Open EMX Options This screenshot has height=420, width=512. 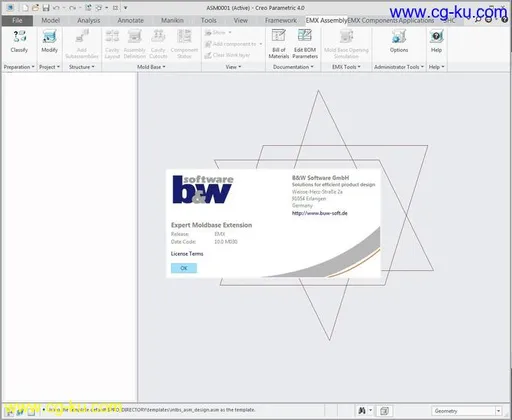399,41
